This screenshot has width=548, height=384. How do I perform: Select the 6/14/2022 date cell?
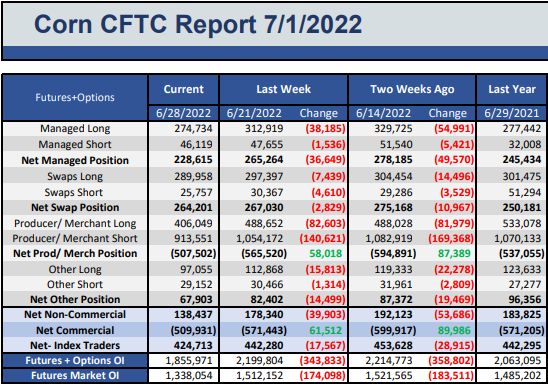383,113
